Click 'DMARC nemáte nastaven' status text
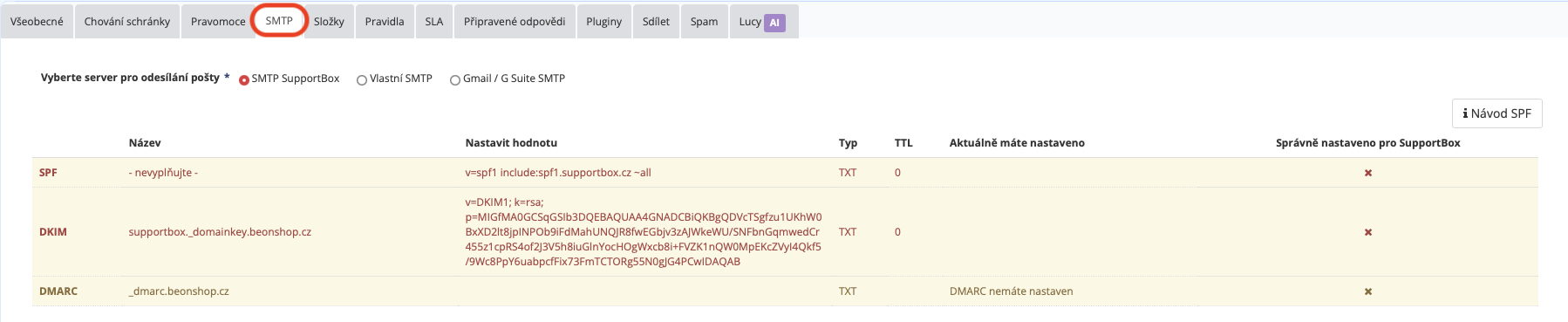The height and width of the screenshot is (322, 1568). pos(1012,291)
